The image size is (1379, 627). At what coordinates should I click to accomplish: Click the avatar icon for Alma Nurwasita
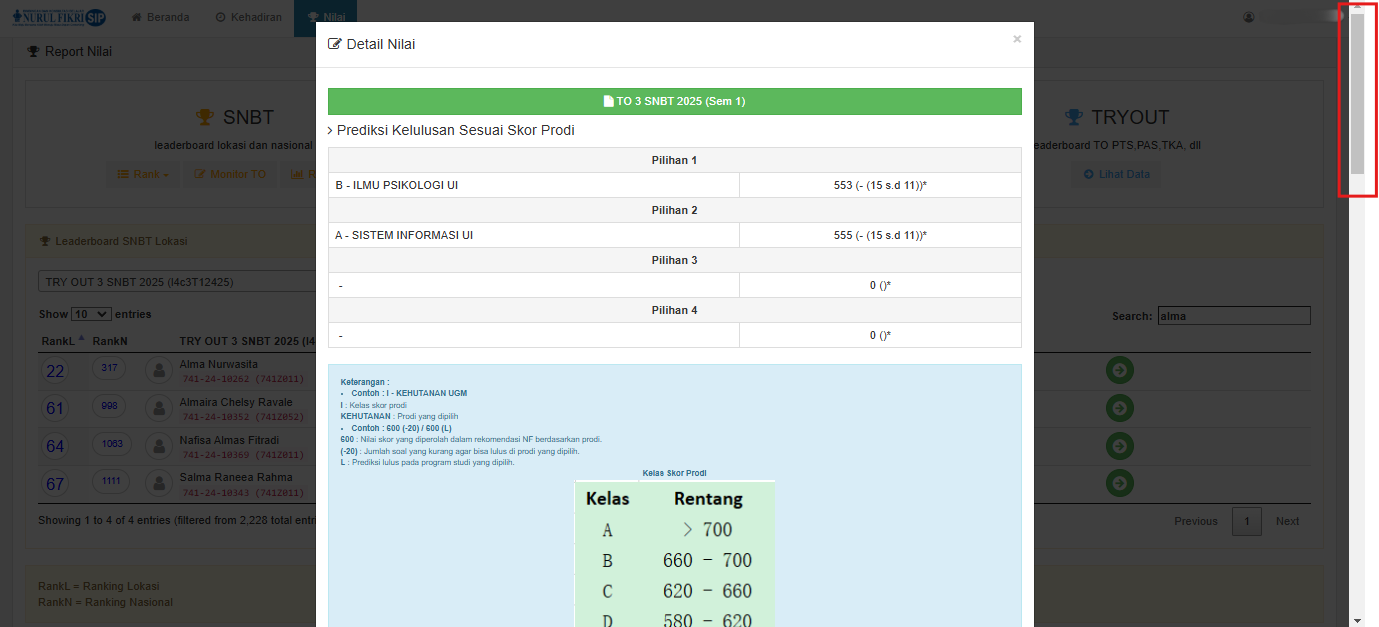point(158,371)
